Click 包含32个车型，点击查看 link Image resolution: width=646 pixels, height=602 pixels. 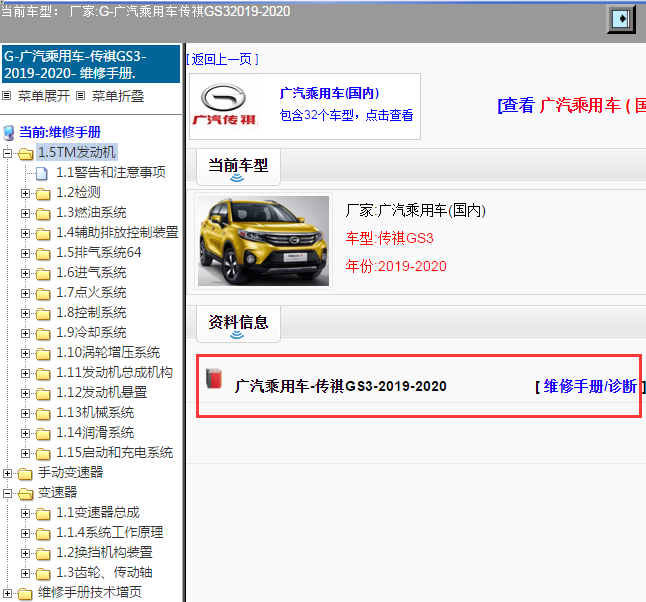[346, 115]
